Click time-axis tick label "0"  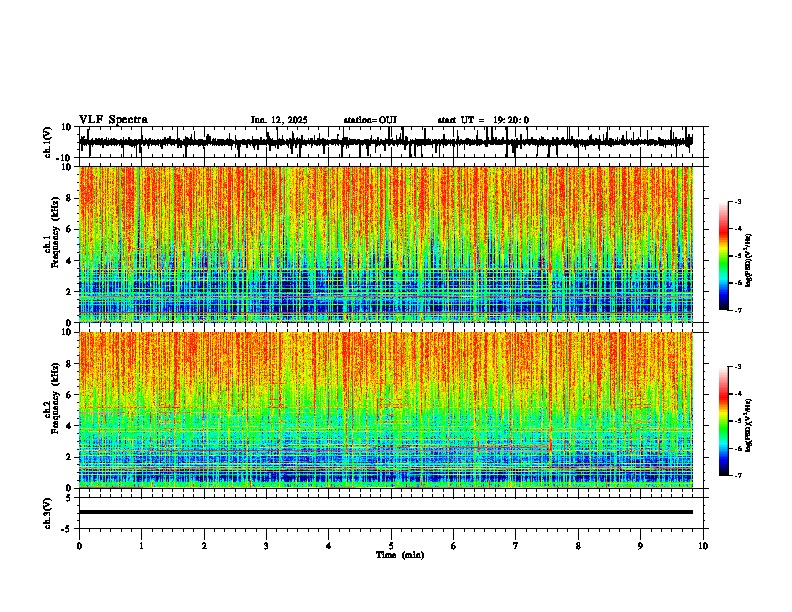click(x=79, y=546)
